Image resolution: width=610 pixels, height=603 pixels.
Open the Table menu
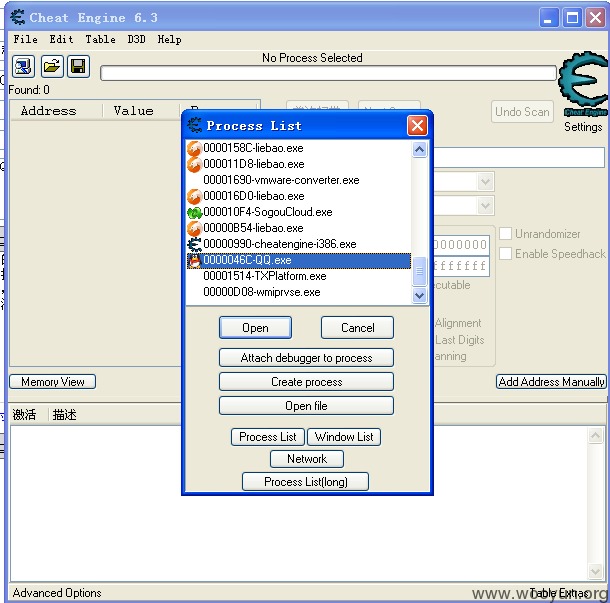coord(100,39)
